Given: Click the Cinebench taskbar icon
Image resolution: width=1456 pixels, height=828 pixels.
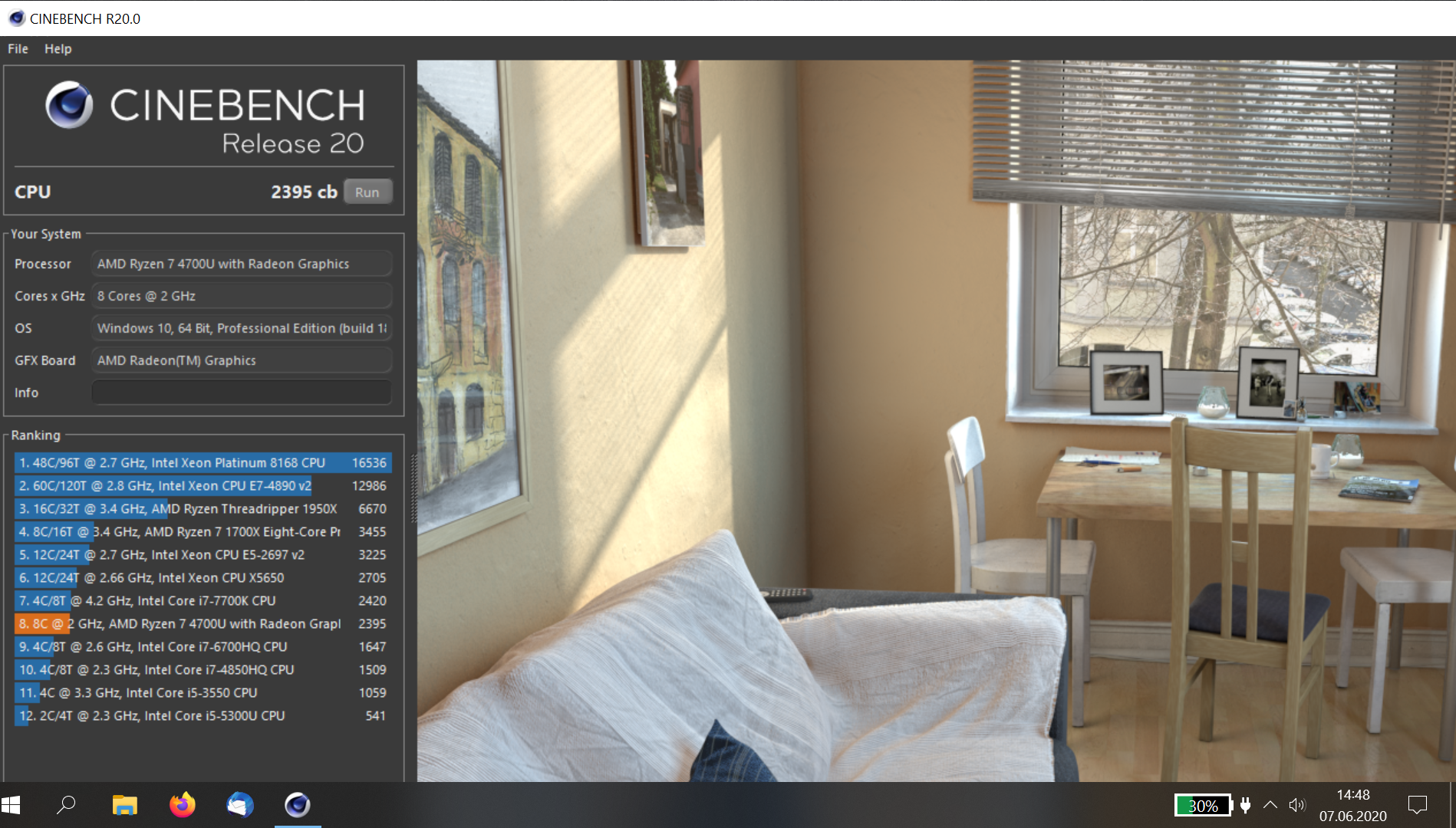Looking at the screenshot, I should pyautogui.click(x=298, y=805).
